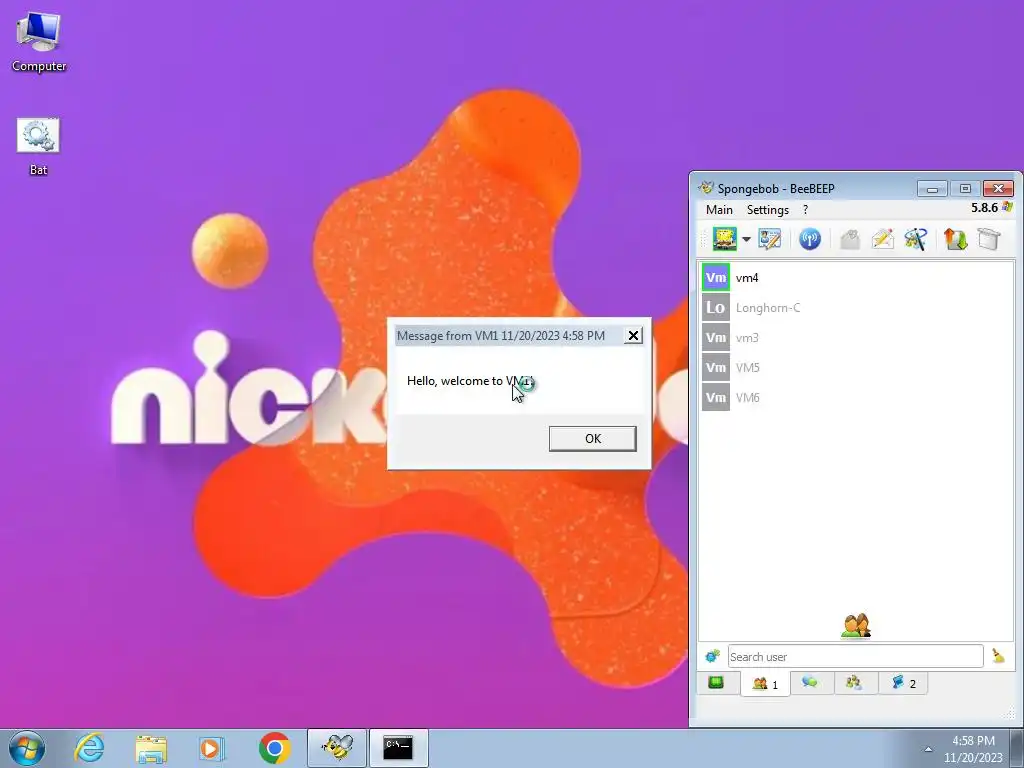Screen dimensions: 1024x768
Task: Click the broom clear icon beside search
Action: pos(998,656)
